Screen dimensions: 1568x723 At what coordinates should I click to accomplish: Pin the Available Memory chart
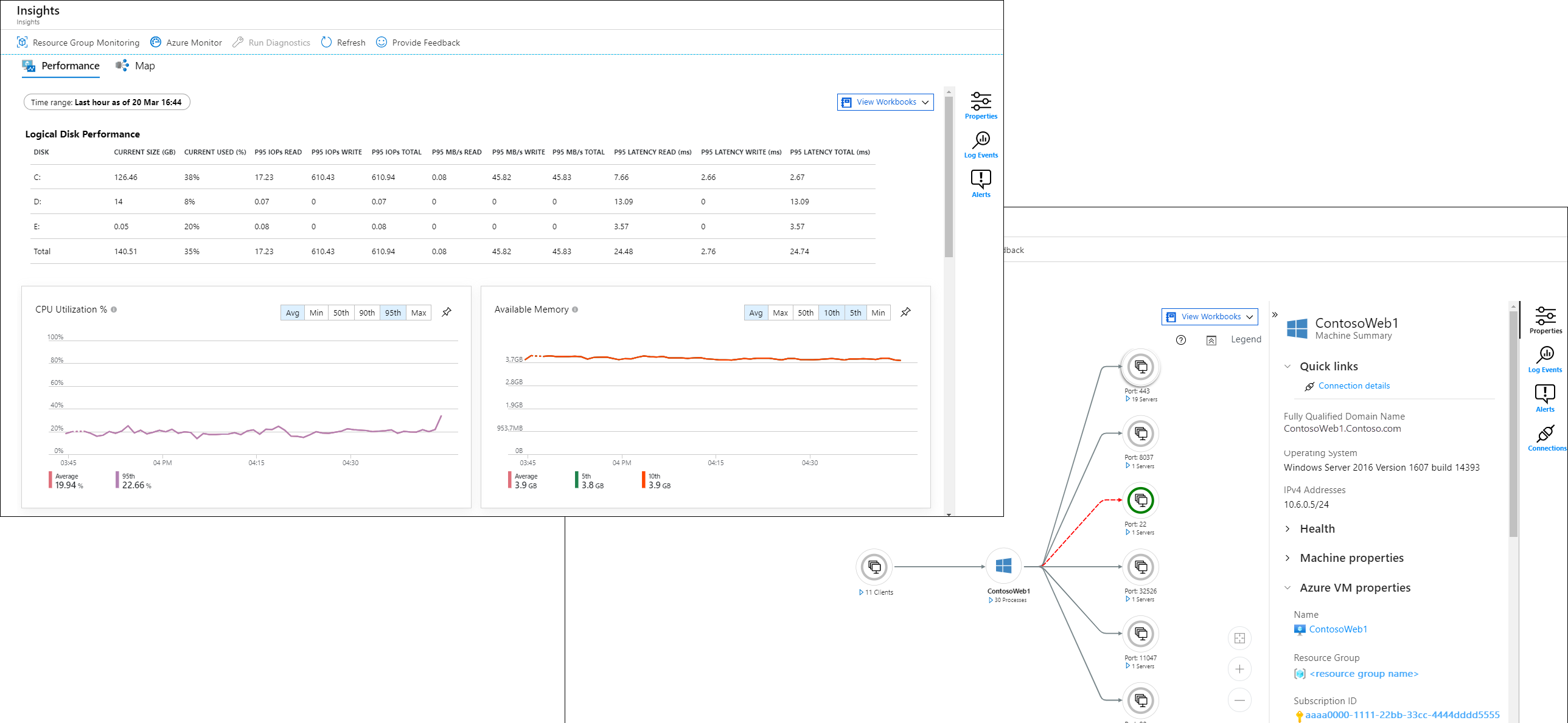tap(906, 312)
